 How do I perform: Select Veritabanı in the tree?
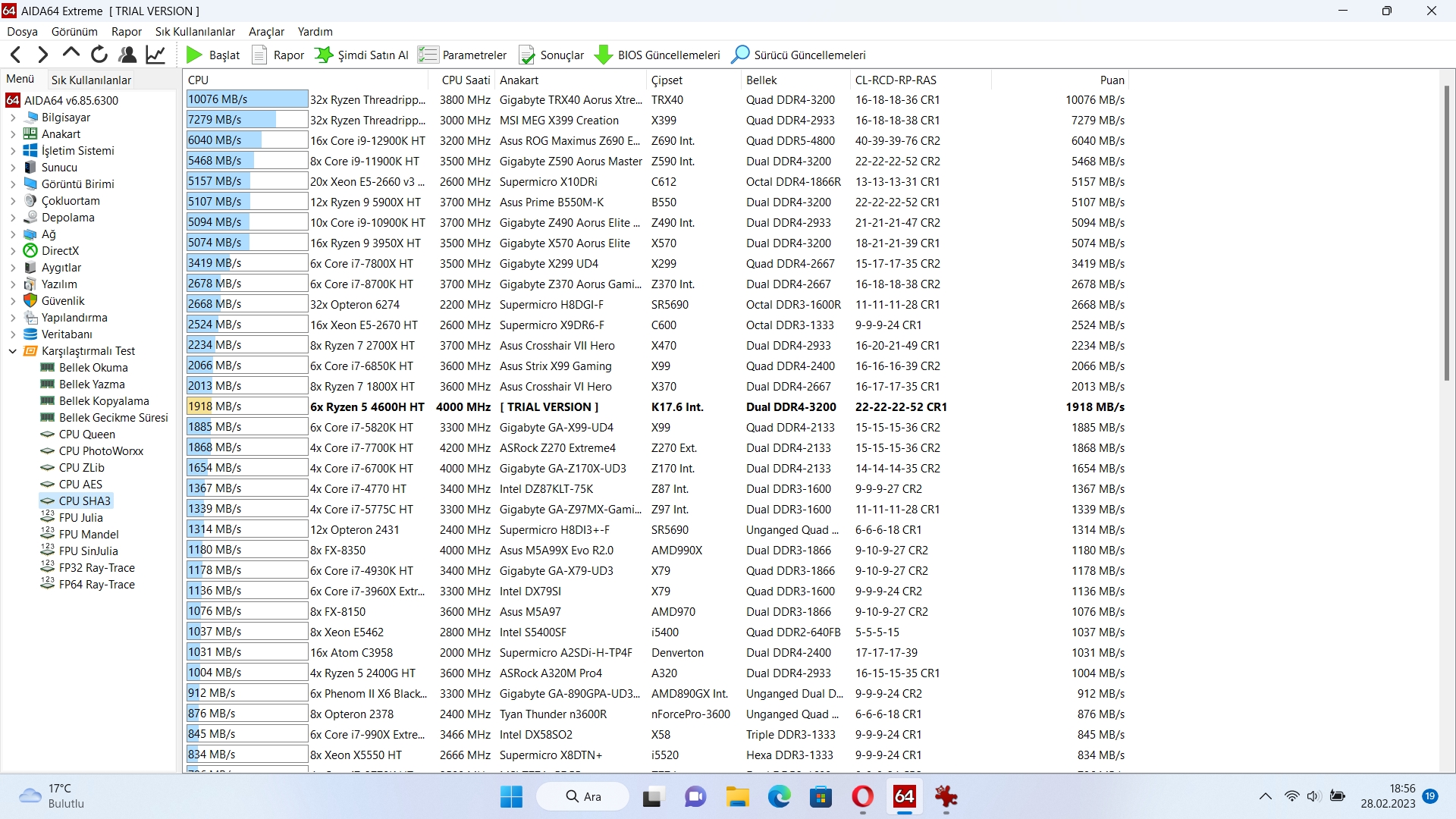(x=58, y=334)
